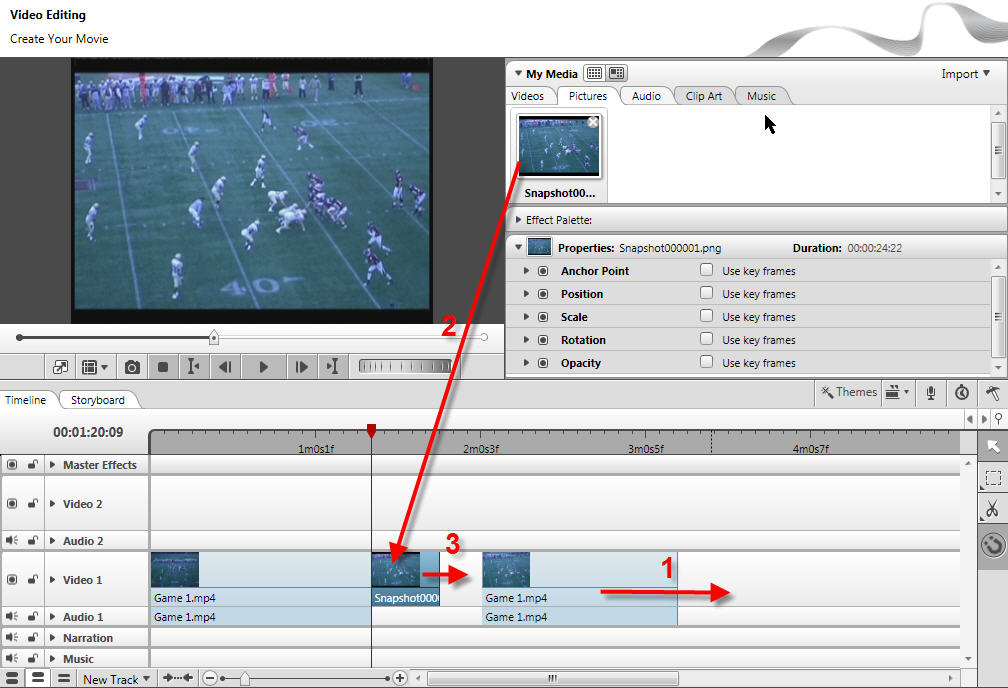Take a snapshot with the camera icon
The width and height of the screenshot is (1008, 688).
132,367
